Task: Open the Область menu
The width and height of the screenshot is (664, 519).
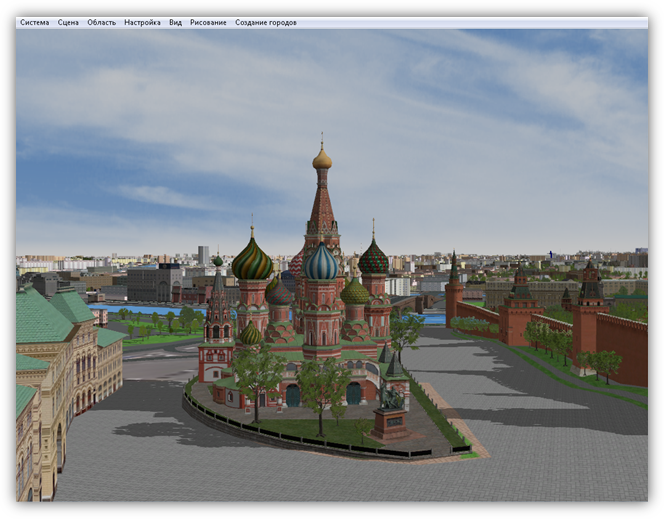Action: coord(101,22)
